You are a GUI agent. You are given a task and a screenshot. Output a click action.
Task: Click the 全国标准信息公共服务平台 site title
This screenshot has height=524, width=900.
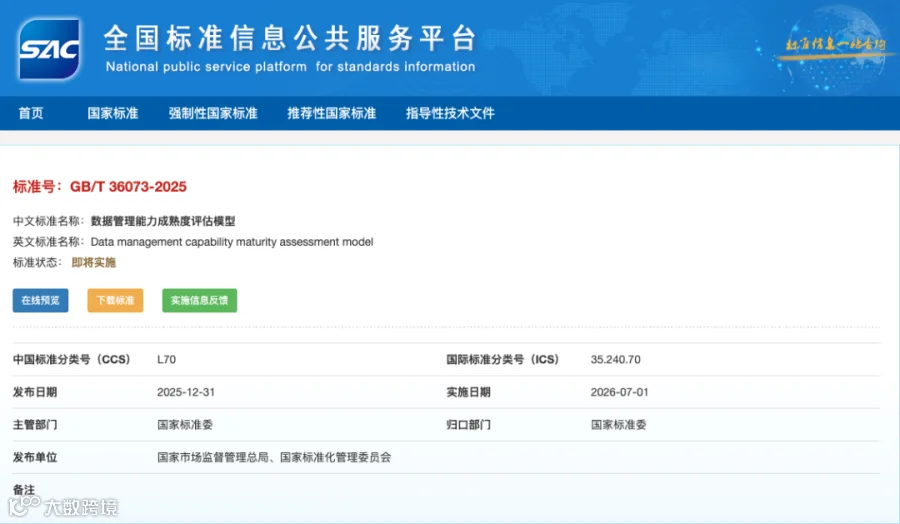[290, 39]
